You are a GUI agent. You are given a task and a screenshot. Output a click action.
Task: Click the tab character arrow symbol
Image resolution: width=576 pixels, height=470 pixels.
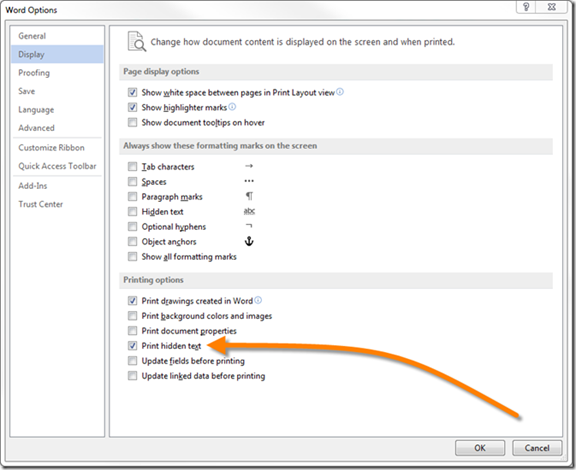[x=249, y=166]
